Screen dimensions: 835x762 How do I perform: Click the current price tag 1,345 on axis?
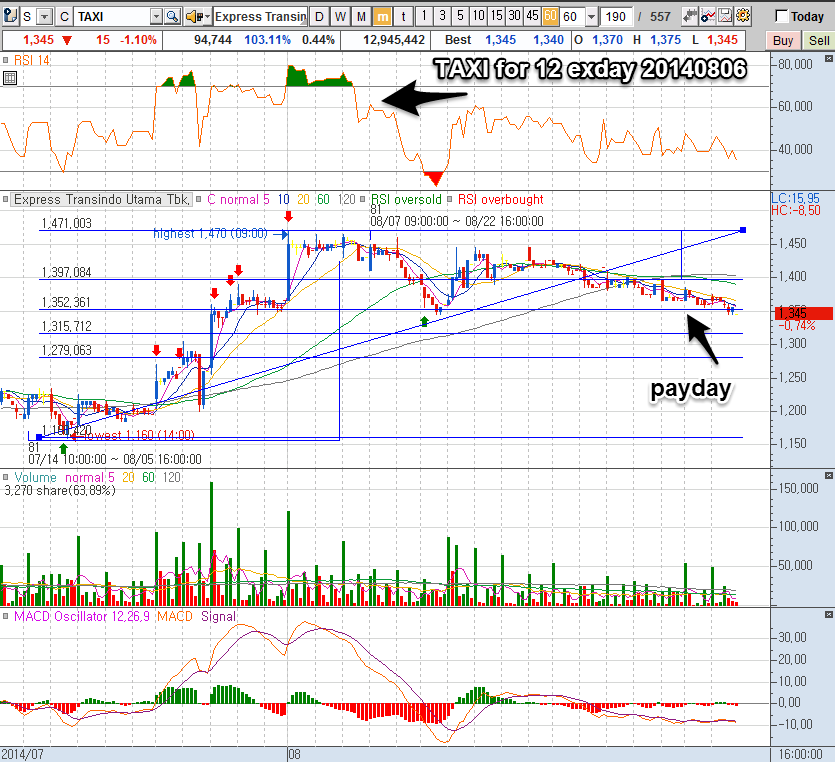[x=804, y=313]
